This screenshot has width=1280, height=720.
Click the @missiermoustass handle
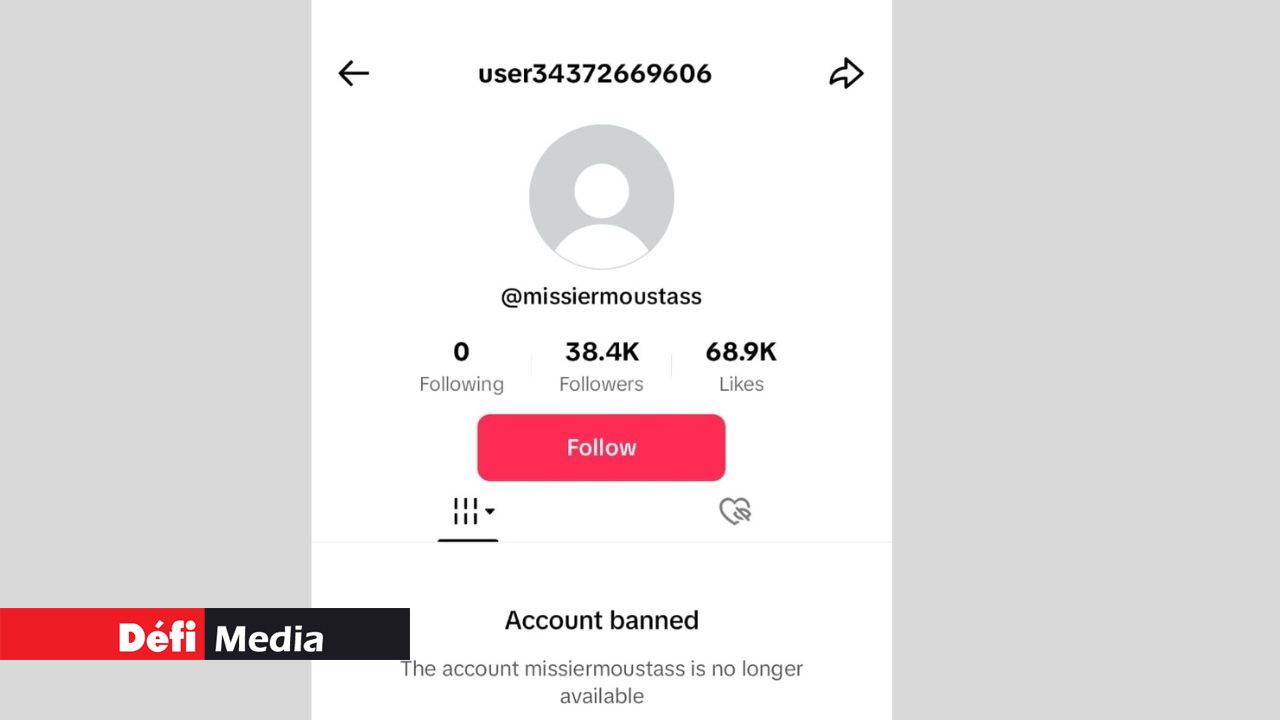coord(601,297)
